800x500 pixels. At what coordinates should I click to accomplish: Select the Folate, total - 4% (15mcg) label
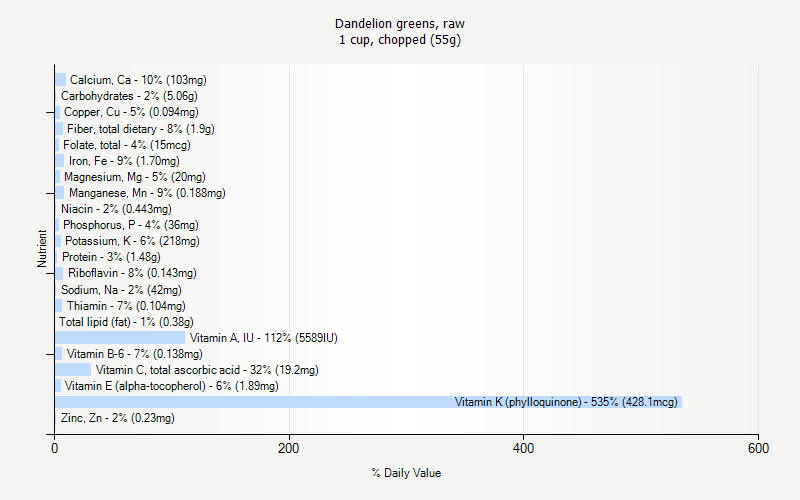(x=127, y=145)
